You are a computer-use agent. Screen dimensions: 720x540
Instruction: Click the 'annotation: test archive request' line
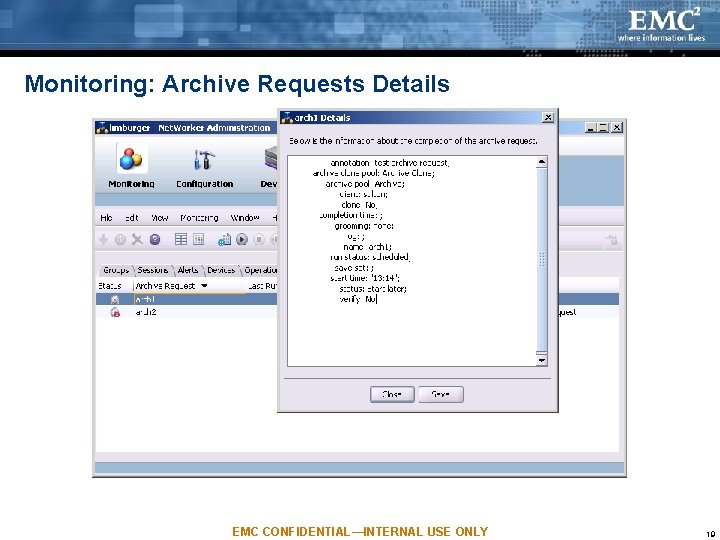390,163
